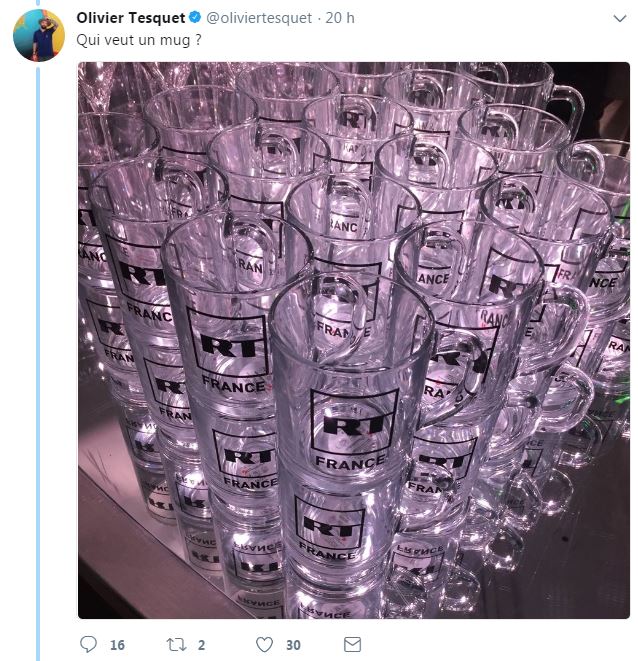Open the tweet via 20 h timestamp
The image size is (638, 661).
click(343, 18)
